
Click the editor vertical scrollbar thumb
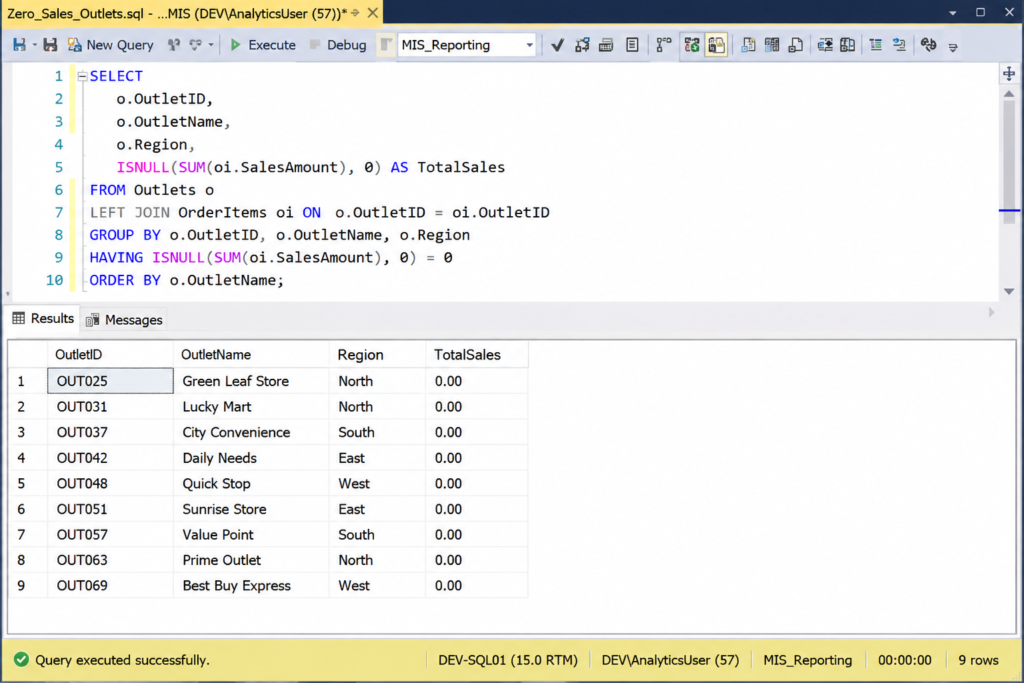pyautogui.click(x=1009, y=163)
